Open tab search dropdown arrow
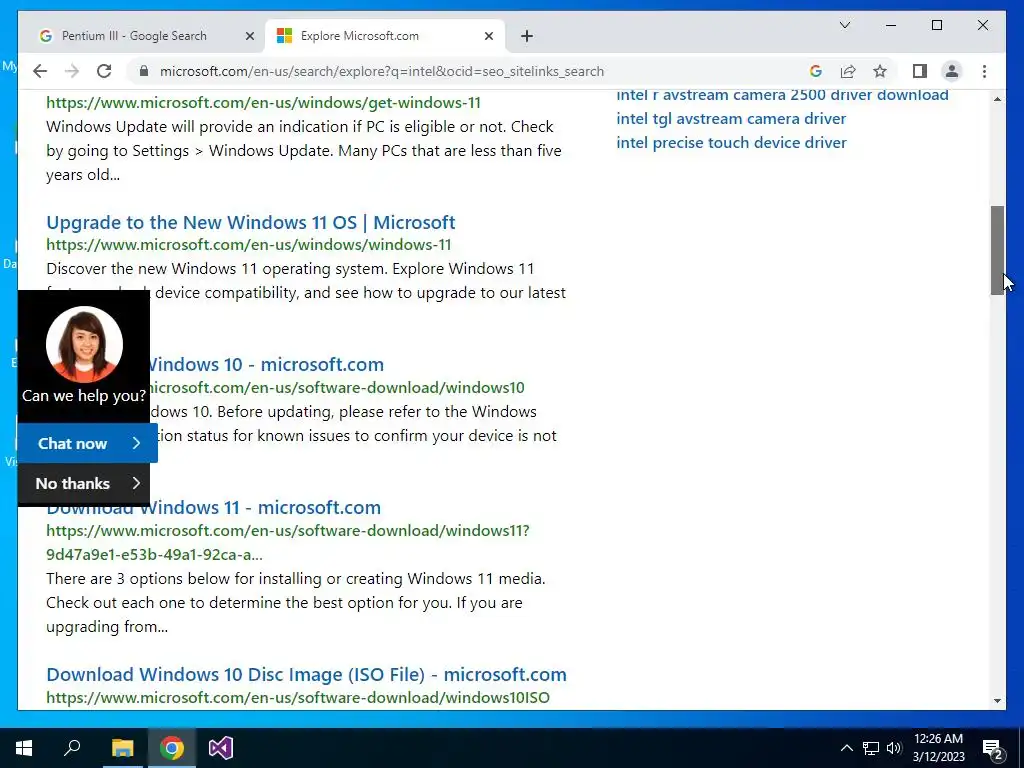This screenshot has width=1024, height=768. point(844,25)
